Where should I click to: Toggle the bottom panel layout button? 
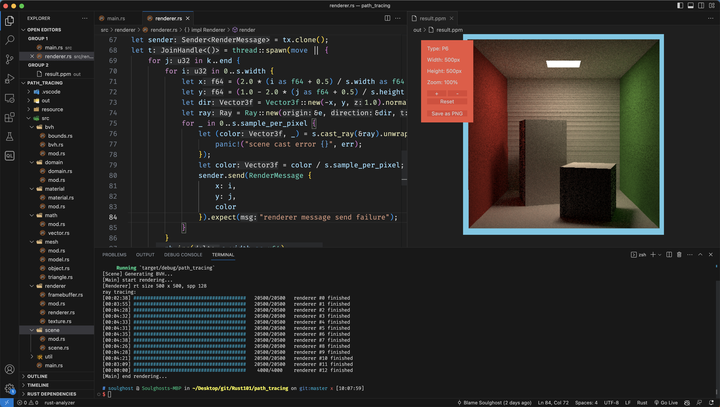(x=690, y=5)
